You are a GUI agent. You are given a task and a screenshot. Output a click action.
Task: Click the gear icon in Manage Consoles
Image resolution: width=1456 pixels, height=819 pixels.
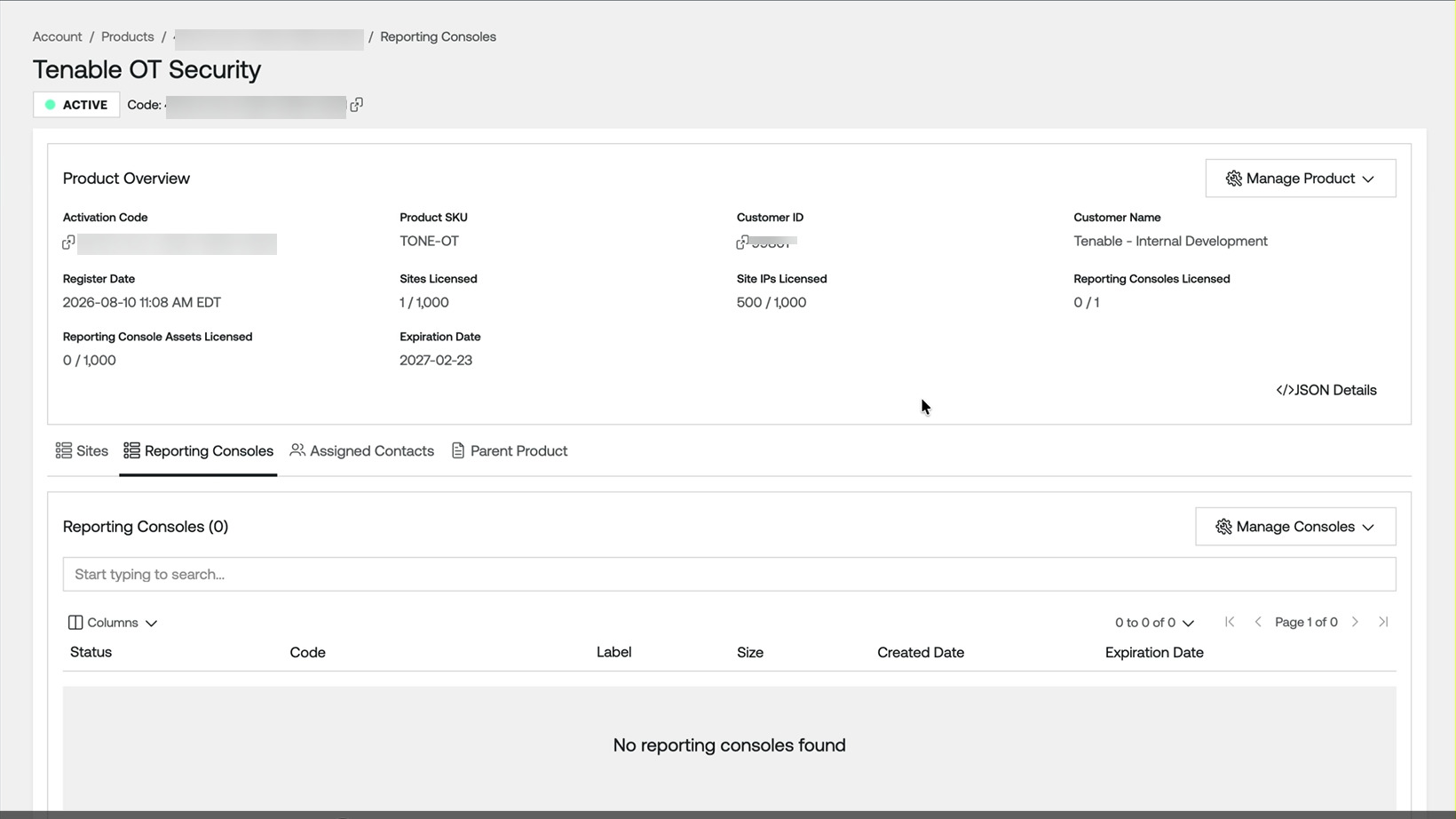tap(1223, 527)
